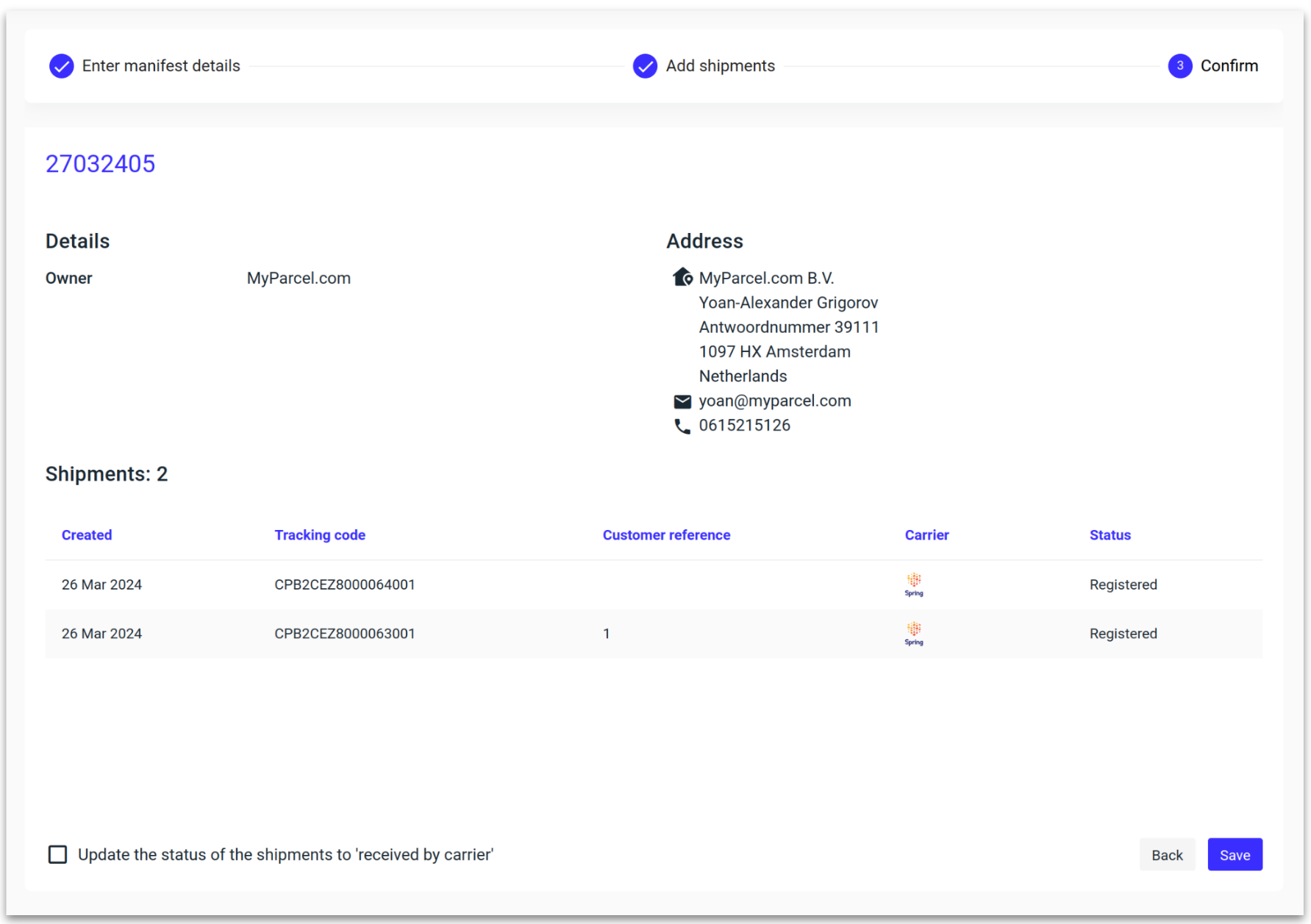The width and height of the screenshot is (1311, 924).
Task: Click tracking code CPB2CEZ8000064001
Action: tap(345, 584)
